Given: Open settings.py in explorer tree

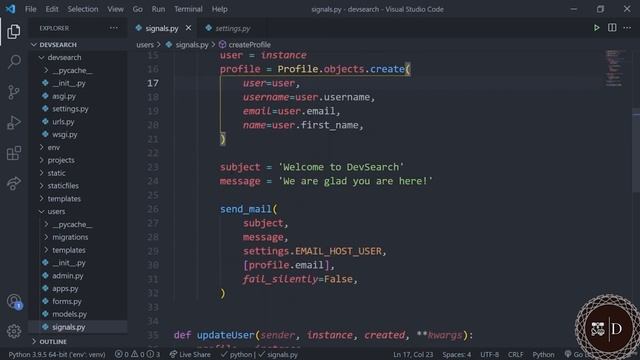Looking at the screenshot, I should (78, 109).
